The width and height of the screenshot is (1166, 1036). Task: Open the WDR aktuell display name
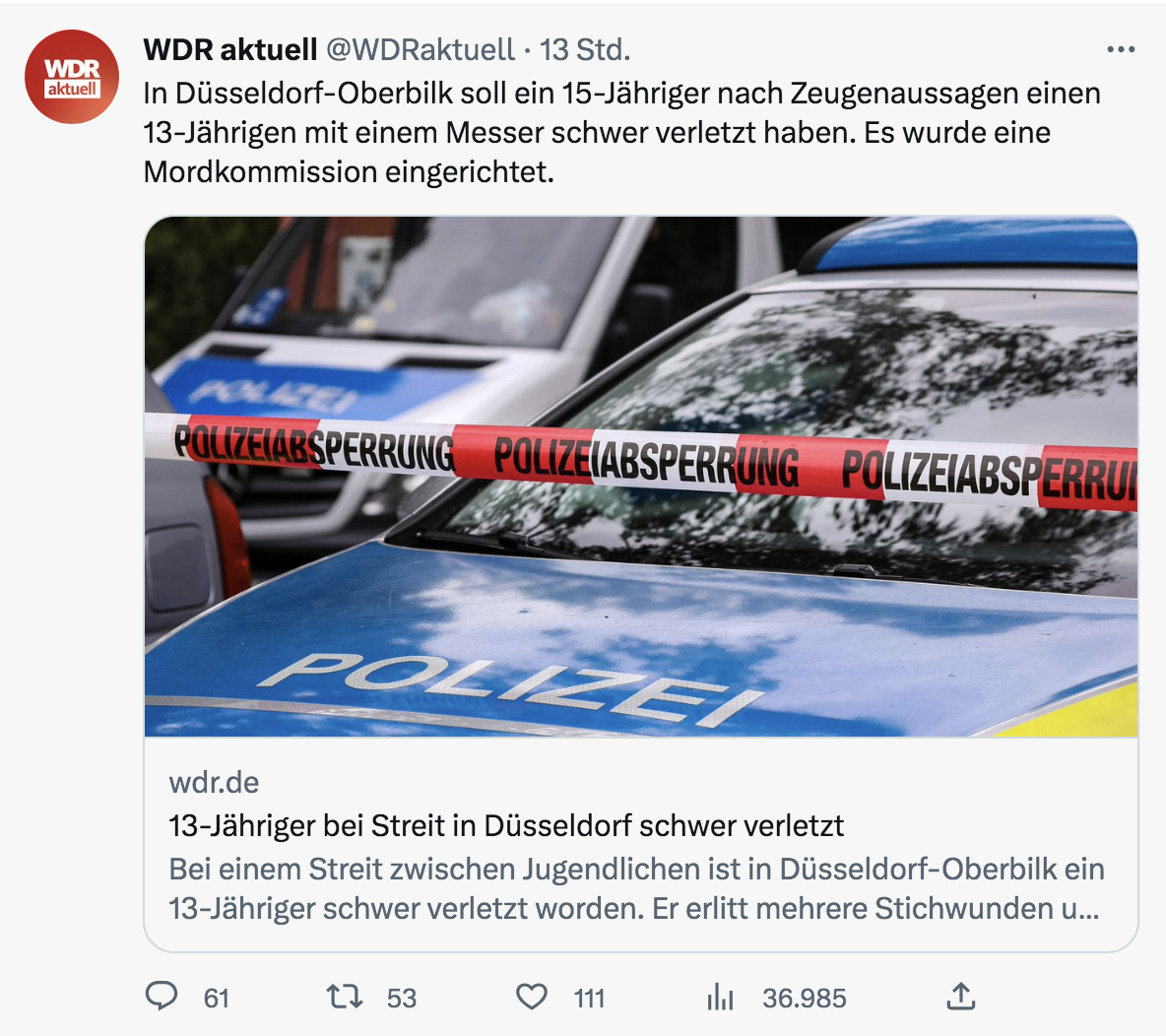[x=230, y=50]
